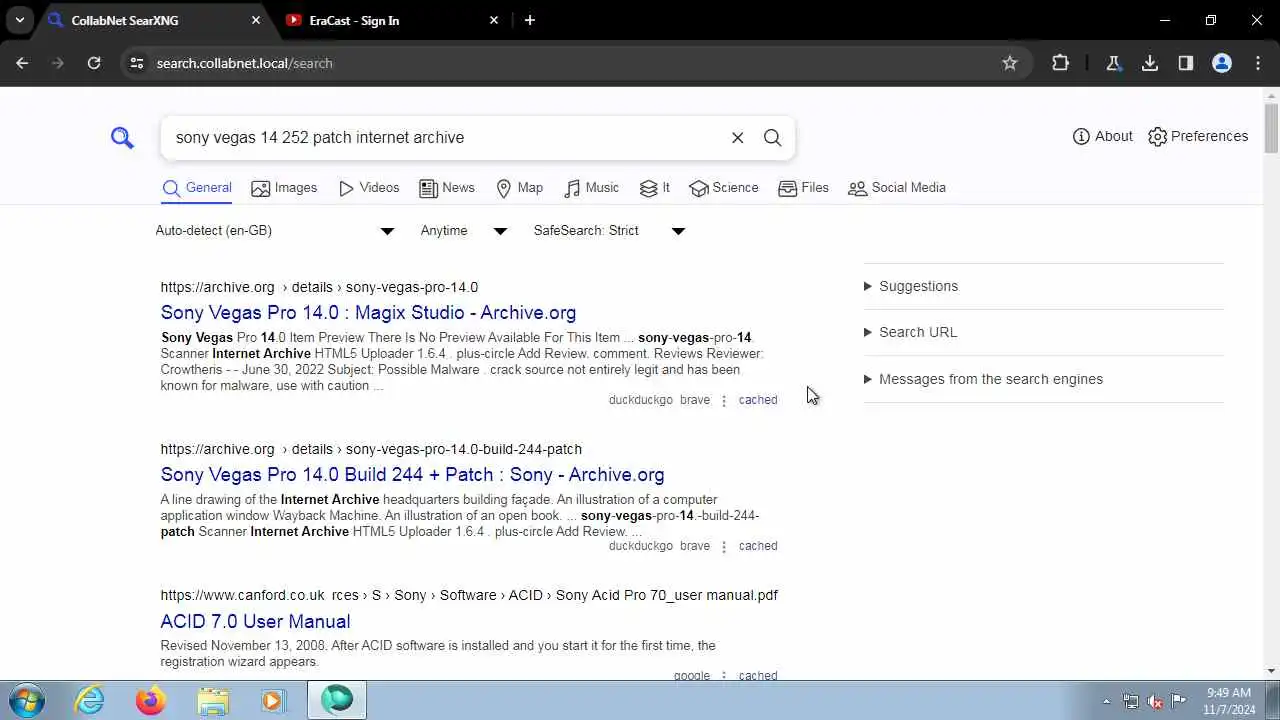Show hidden system tray icons

click(x=1106, y=701)
